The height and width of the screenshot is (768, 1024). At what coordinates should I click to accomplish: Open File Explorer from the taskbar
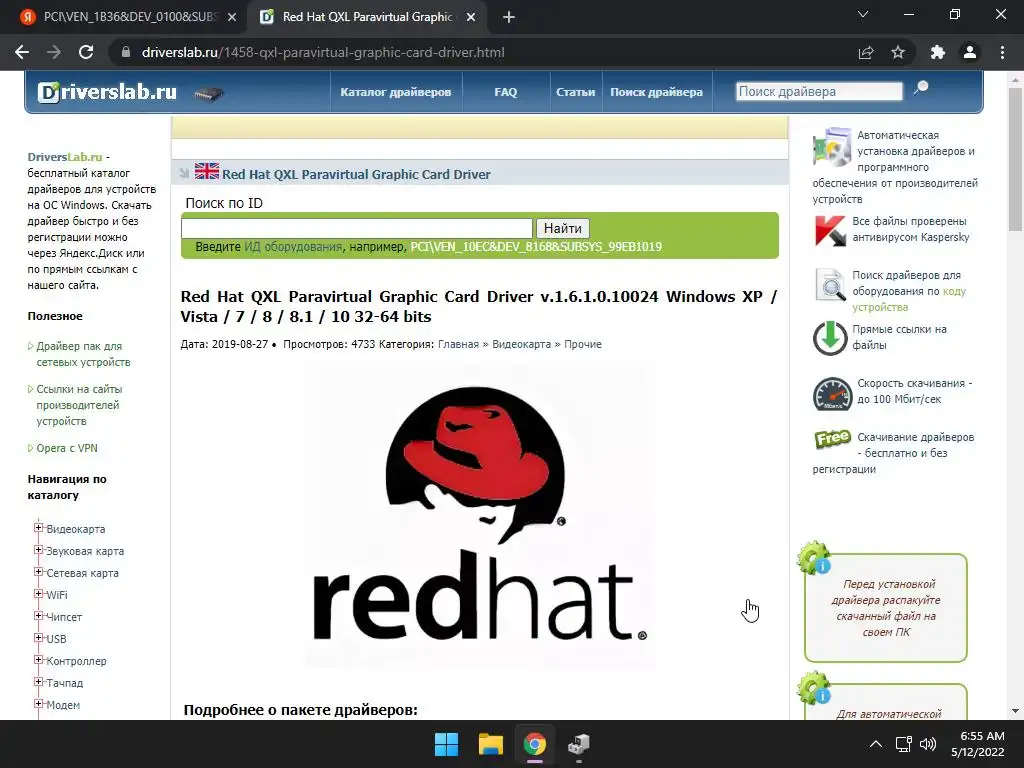tap(490, 744)
